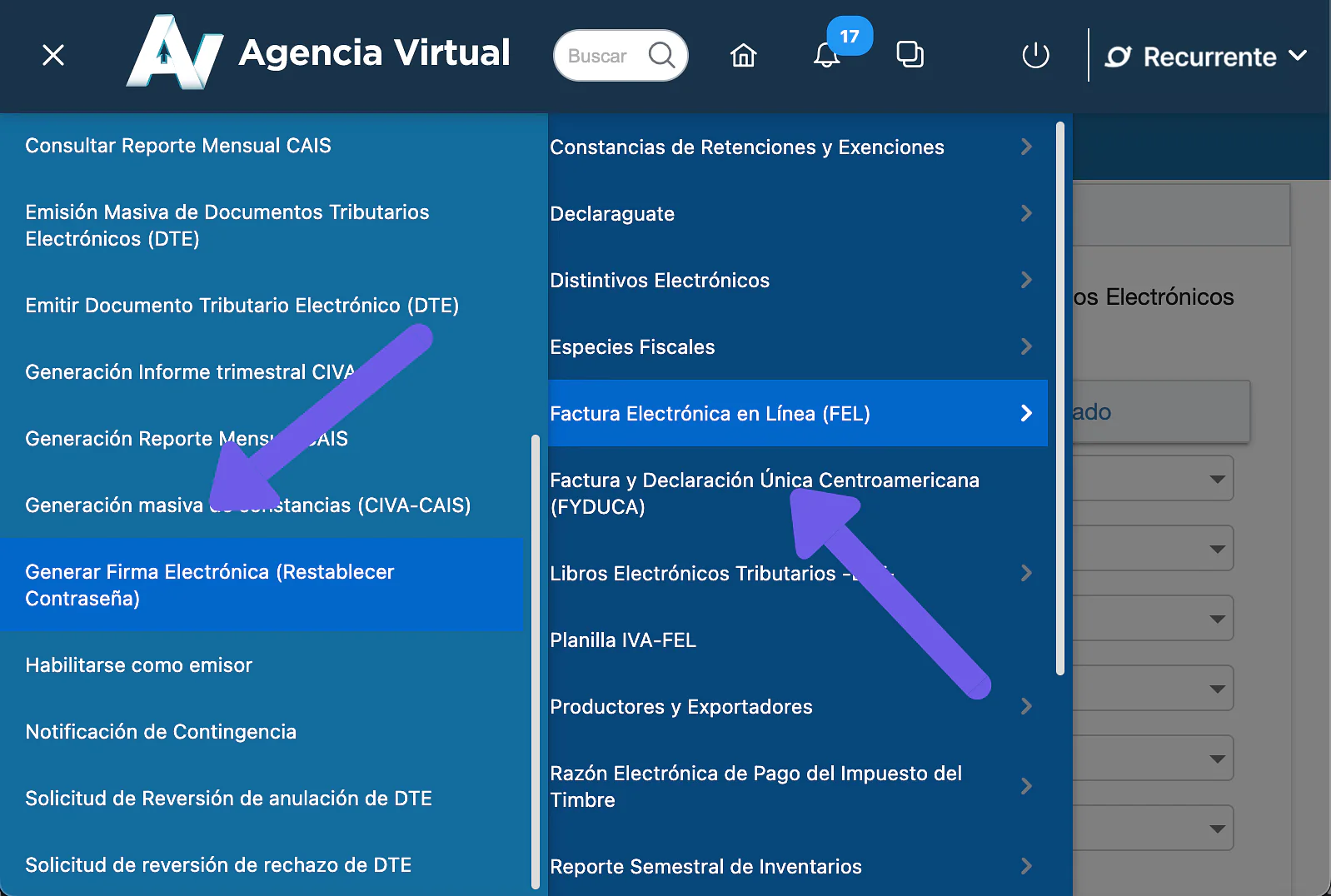Viewport: 1331px width, 896px height.
Task: Click the chevron beside Factura Electrónica en Línea
Action: (x=1026, y=413)
